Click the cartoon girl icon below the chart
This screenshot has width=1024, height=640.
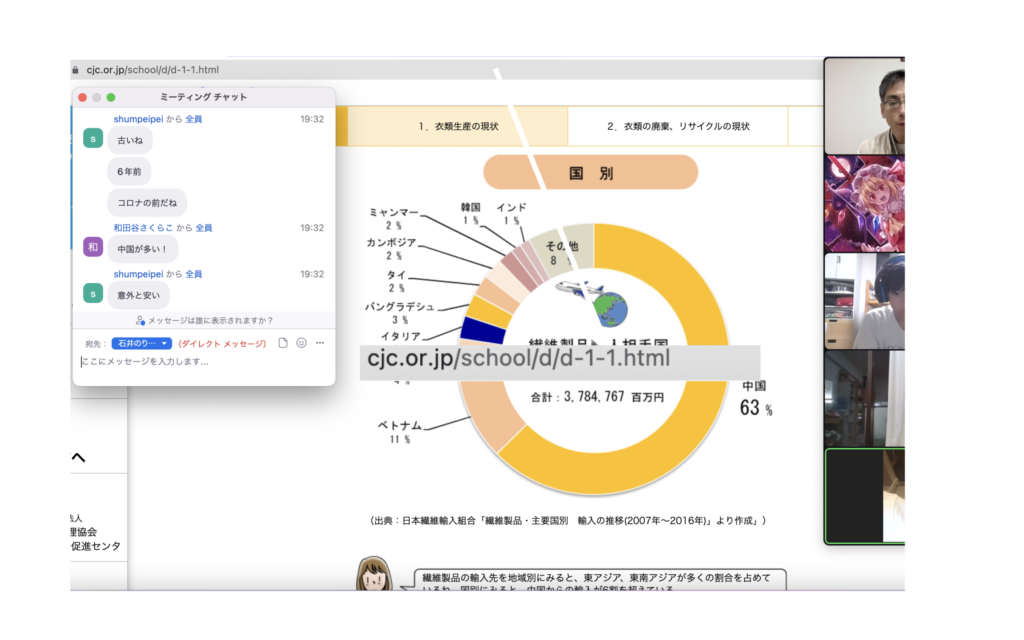pos(374,574)
